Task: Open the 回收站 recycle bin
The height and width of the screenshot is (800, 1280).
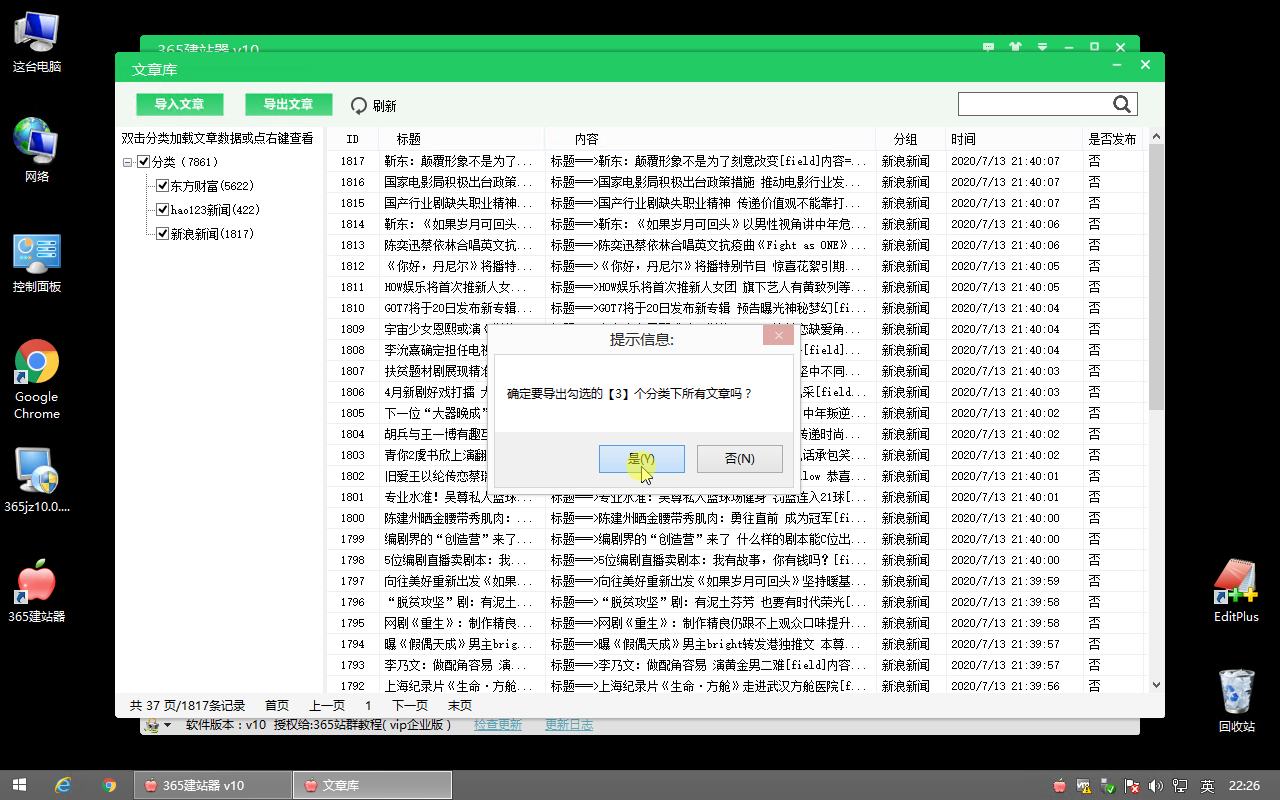Action: pos(1237,701)
